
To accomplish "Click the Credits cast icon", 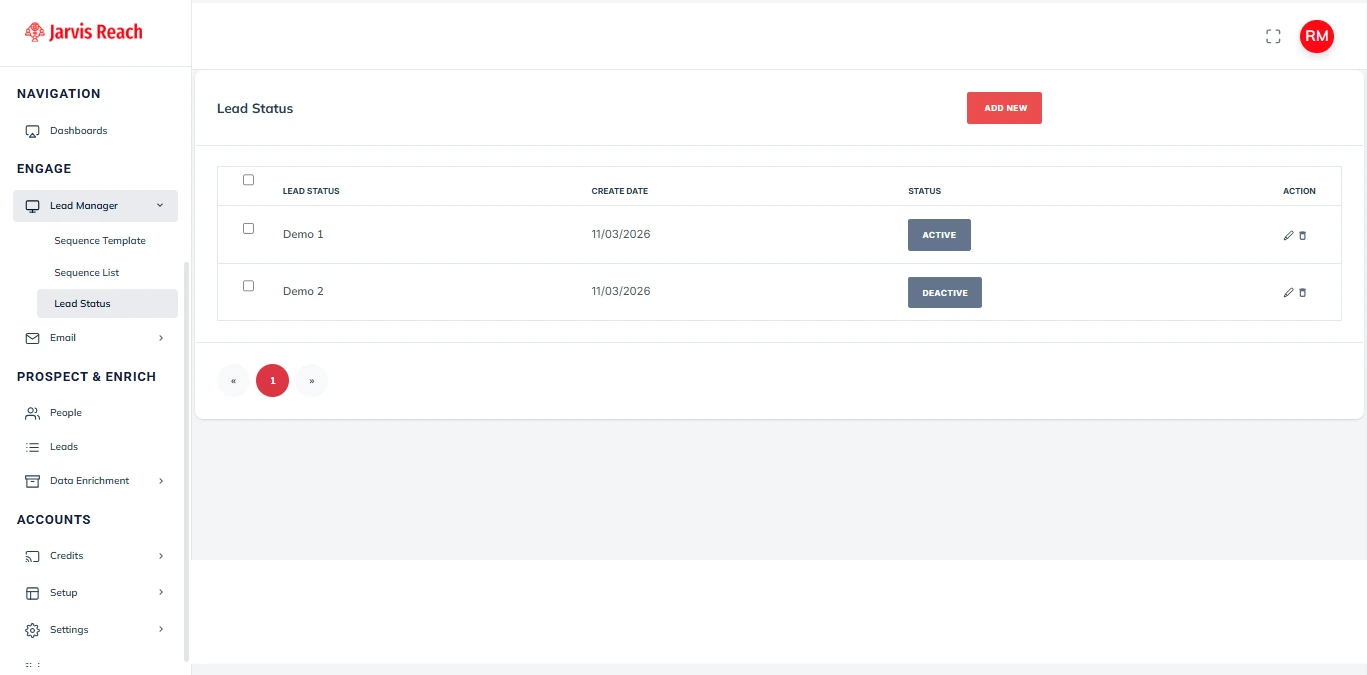I will tap(32, 556).
